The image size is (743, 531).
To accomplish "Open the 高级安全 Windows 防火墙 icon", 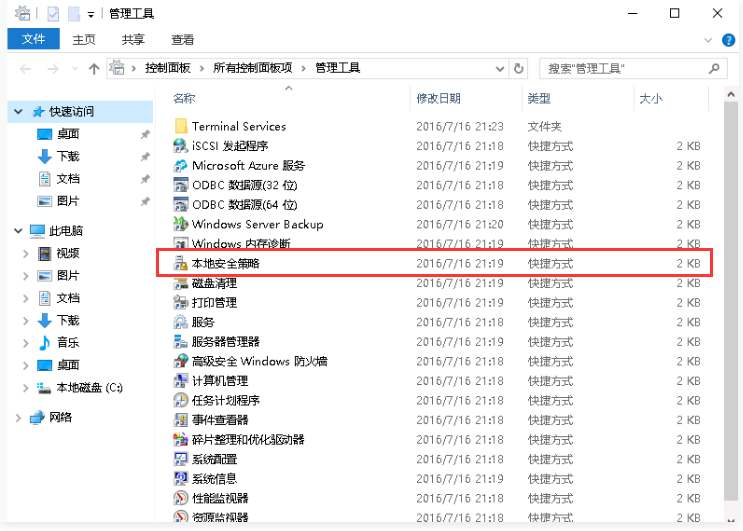I will point(181,361).
